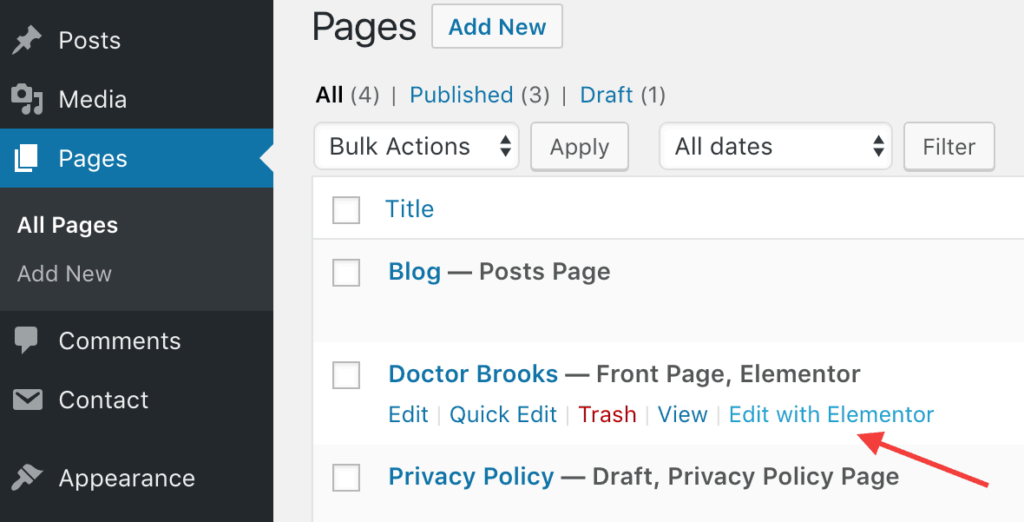Click the Pages stacked-sheets icon

(26, 159)
